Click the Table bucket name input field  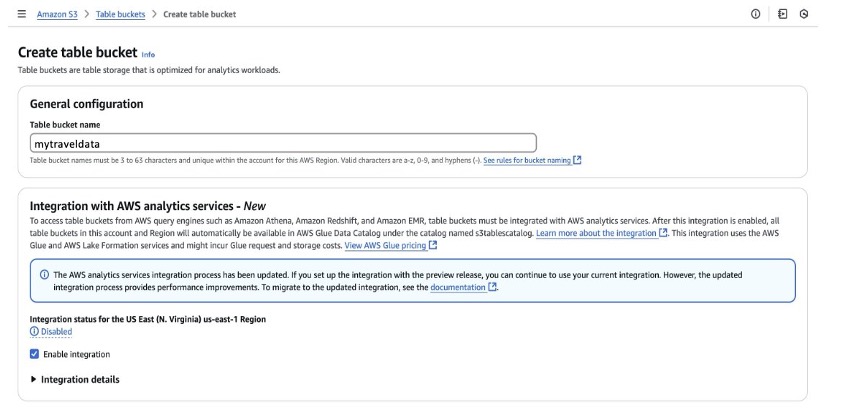coord(283,143)
